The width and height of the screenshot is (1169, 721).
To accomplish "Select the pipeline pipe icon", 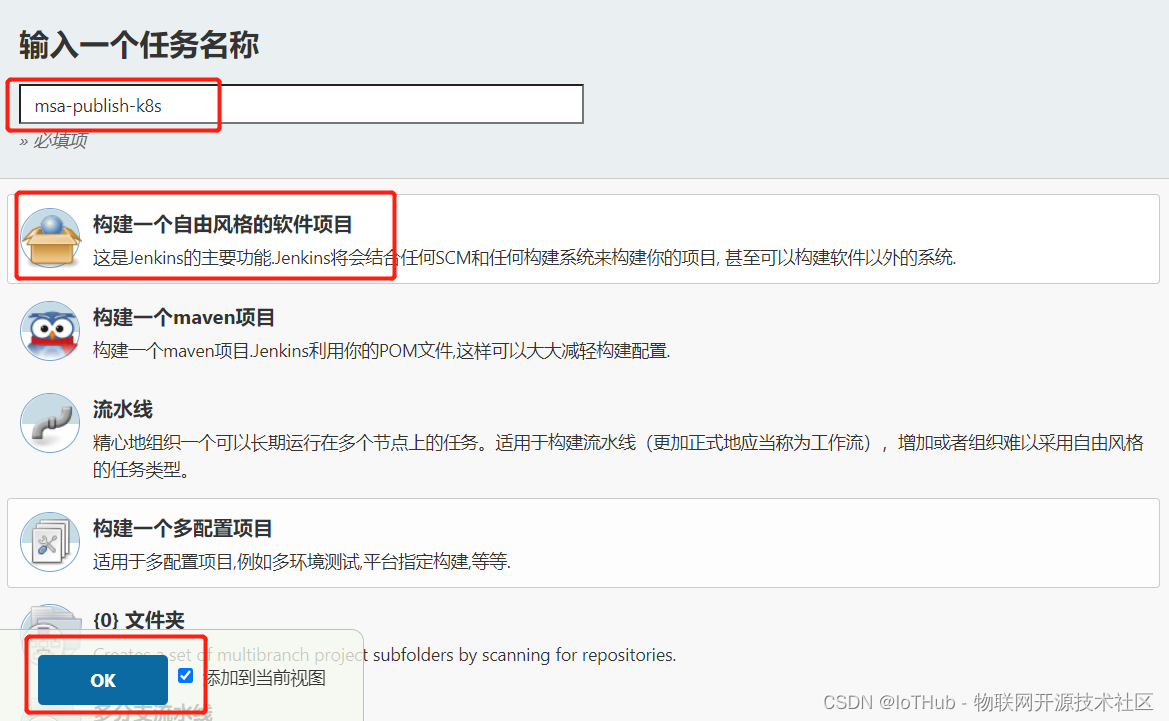I will point(50,423).
